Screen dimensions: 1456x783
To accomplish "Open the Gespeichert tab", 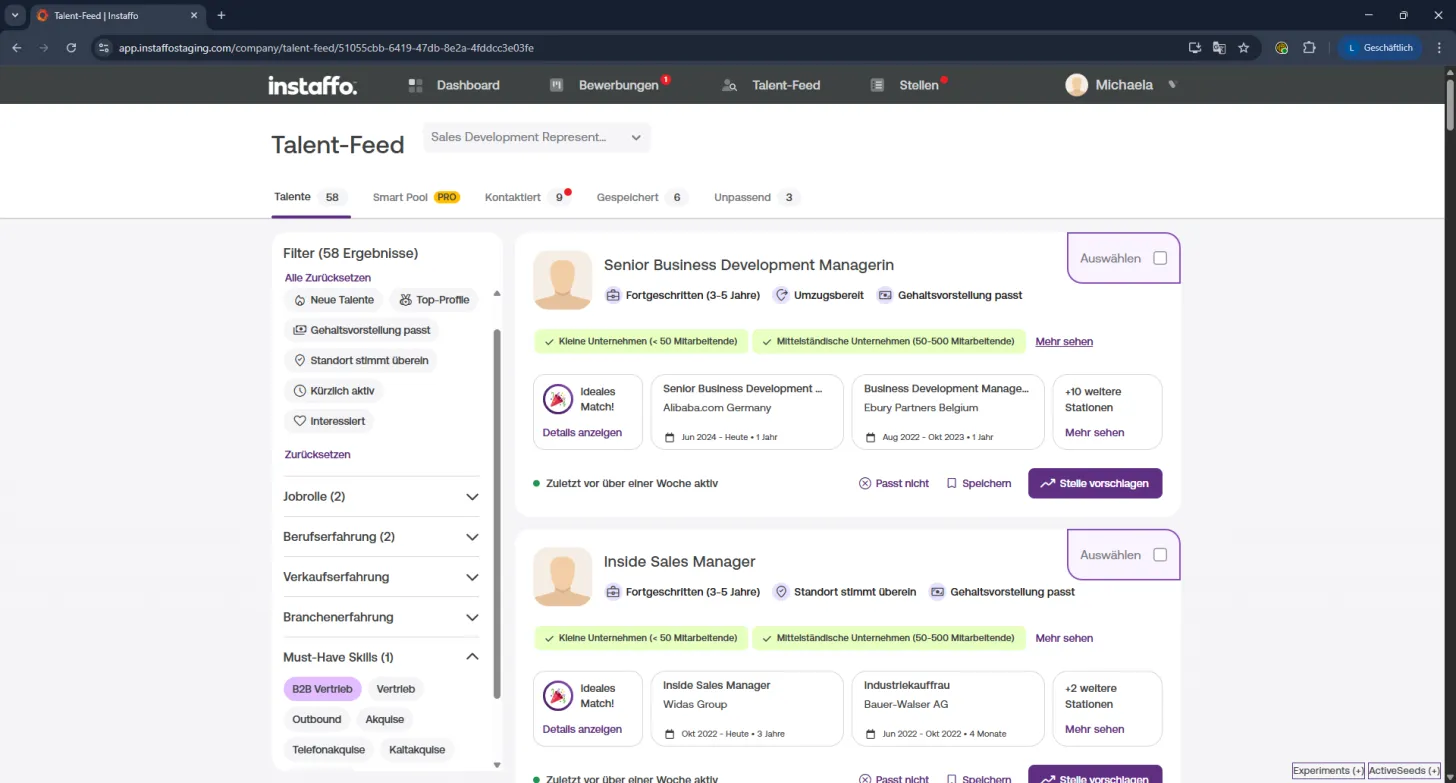I will (x=642, y=197).
